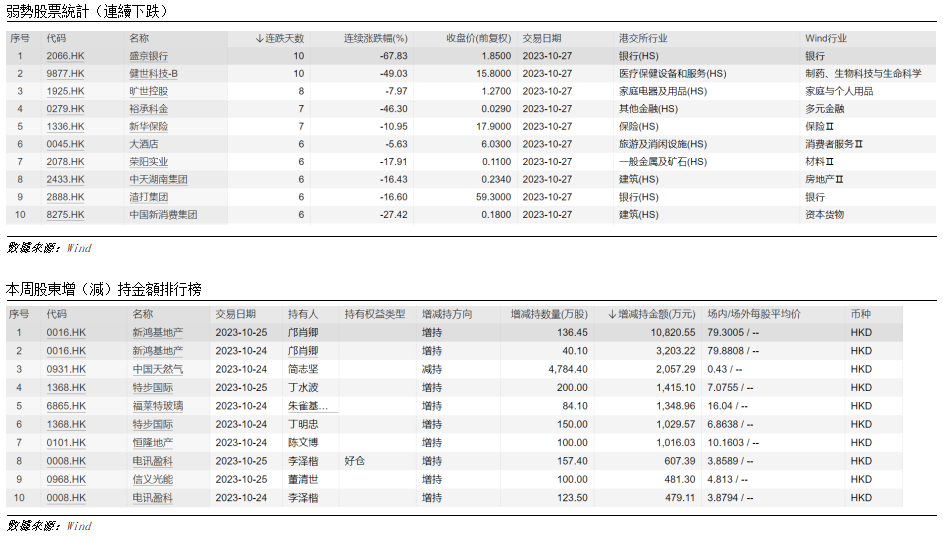Open stock code 0045.HK link
Screen dimensions: 943x541
(66, 144)
